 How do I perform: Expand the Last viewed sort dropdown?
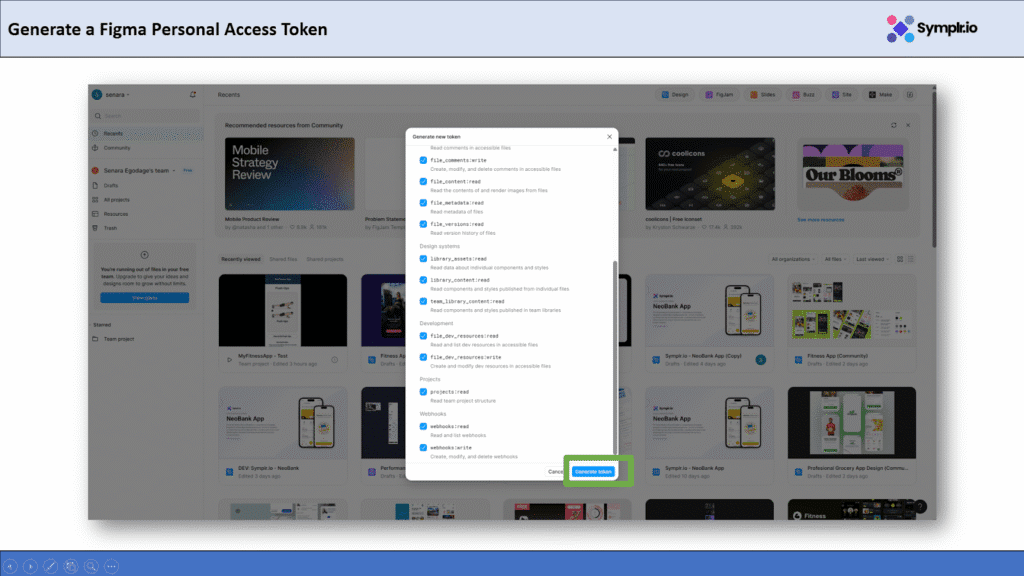point(871,259)
